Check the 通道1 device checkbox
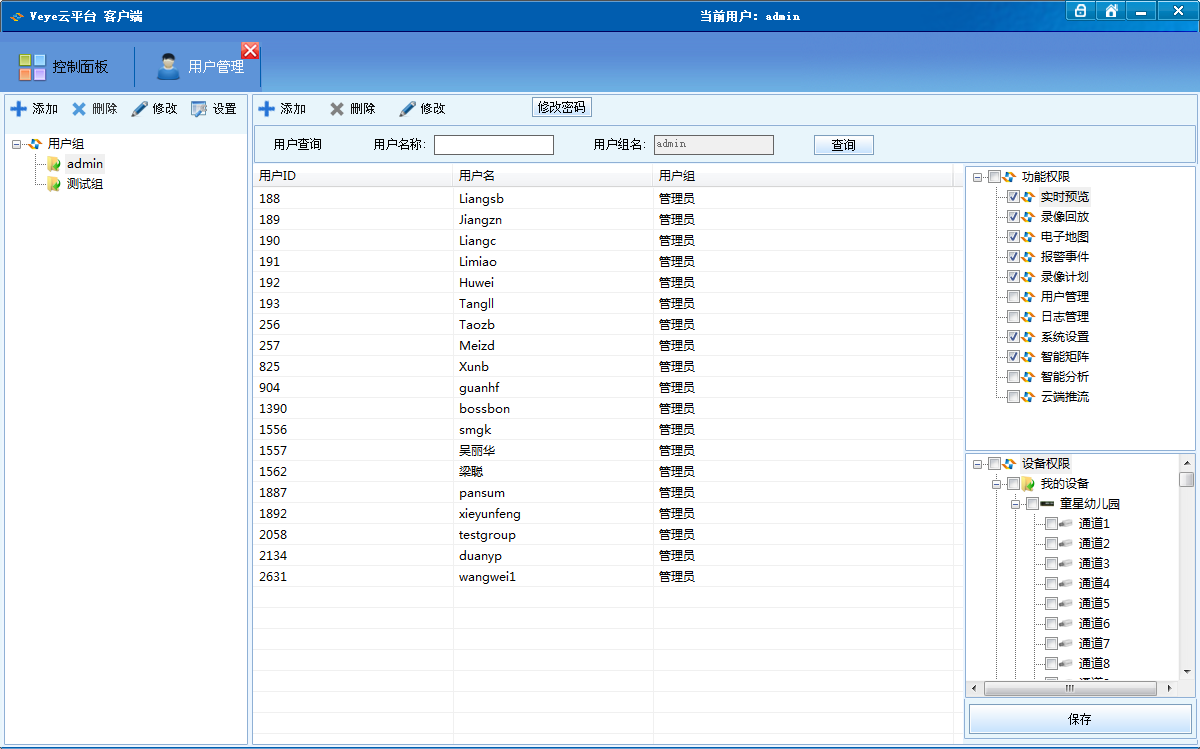 pyautogui.click(x=1051, y=524)
